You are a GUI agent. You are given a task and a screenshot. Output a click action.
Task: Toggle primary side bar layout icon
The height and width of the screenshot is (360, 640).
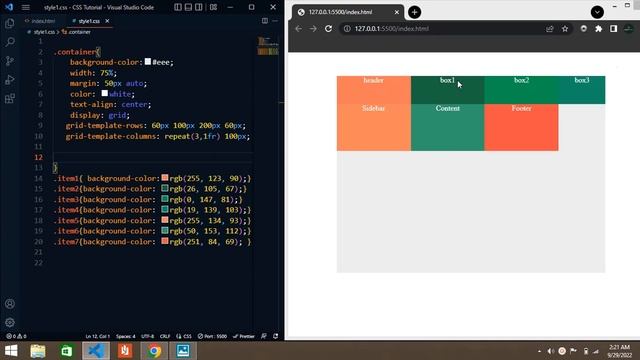coord(178,7)
